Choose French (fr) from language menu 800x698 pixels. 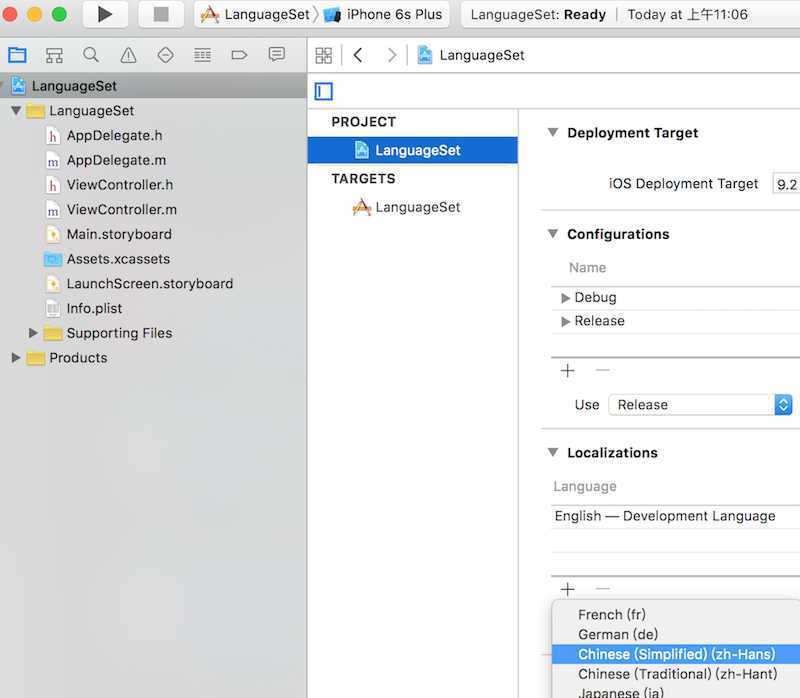click(x=676, y=614)
